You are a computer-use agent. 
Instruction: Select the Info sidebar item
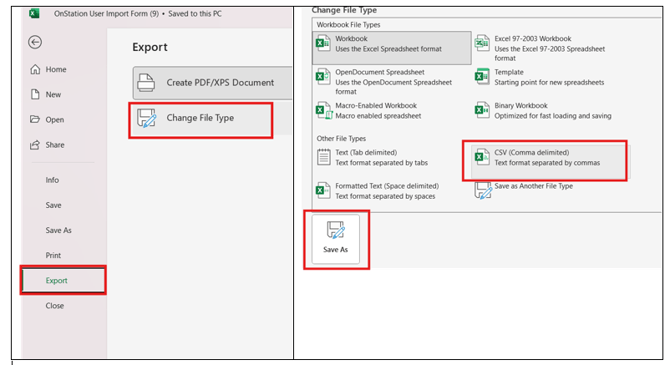(52, 180)
